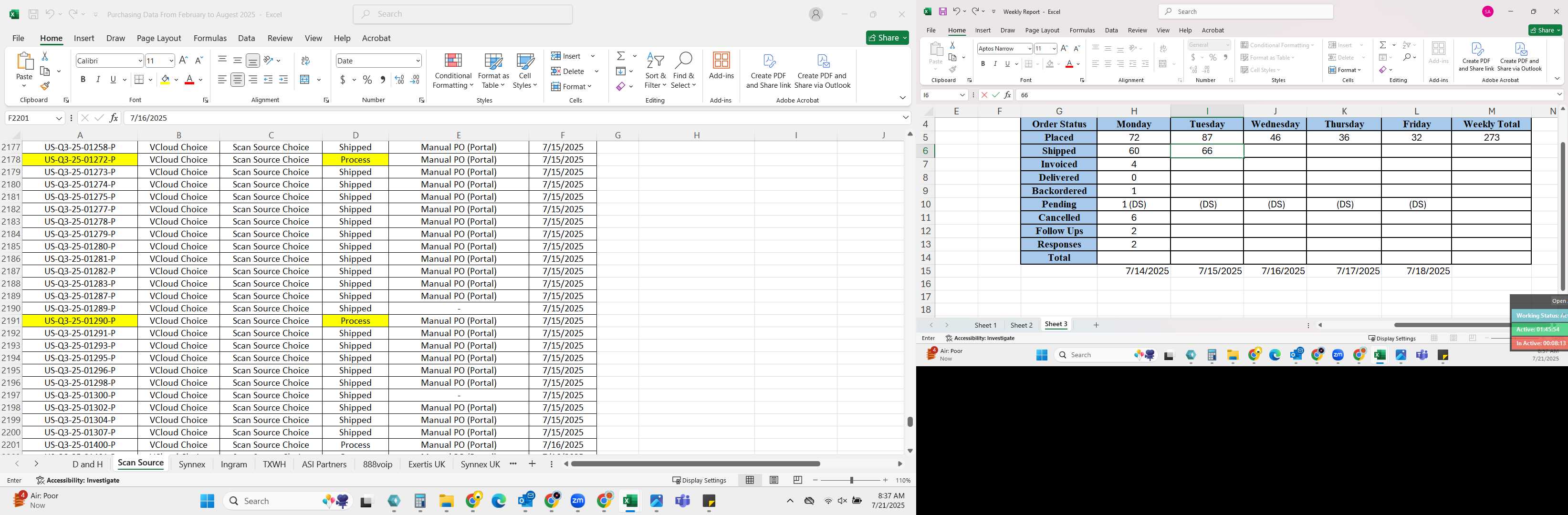Open Calibri font name dropdown in Purchasing Data
1568x515 pixels.
140,60
